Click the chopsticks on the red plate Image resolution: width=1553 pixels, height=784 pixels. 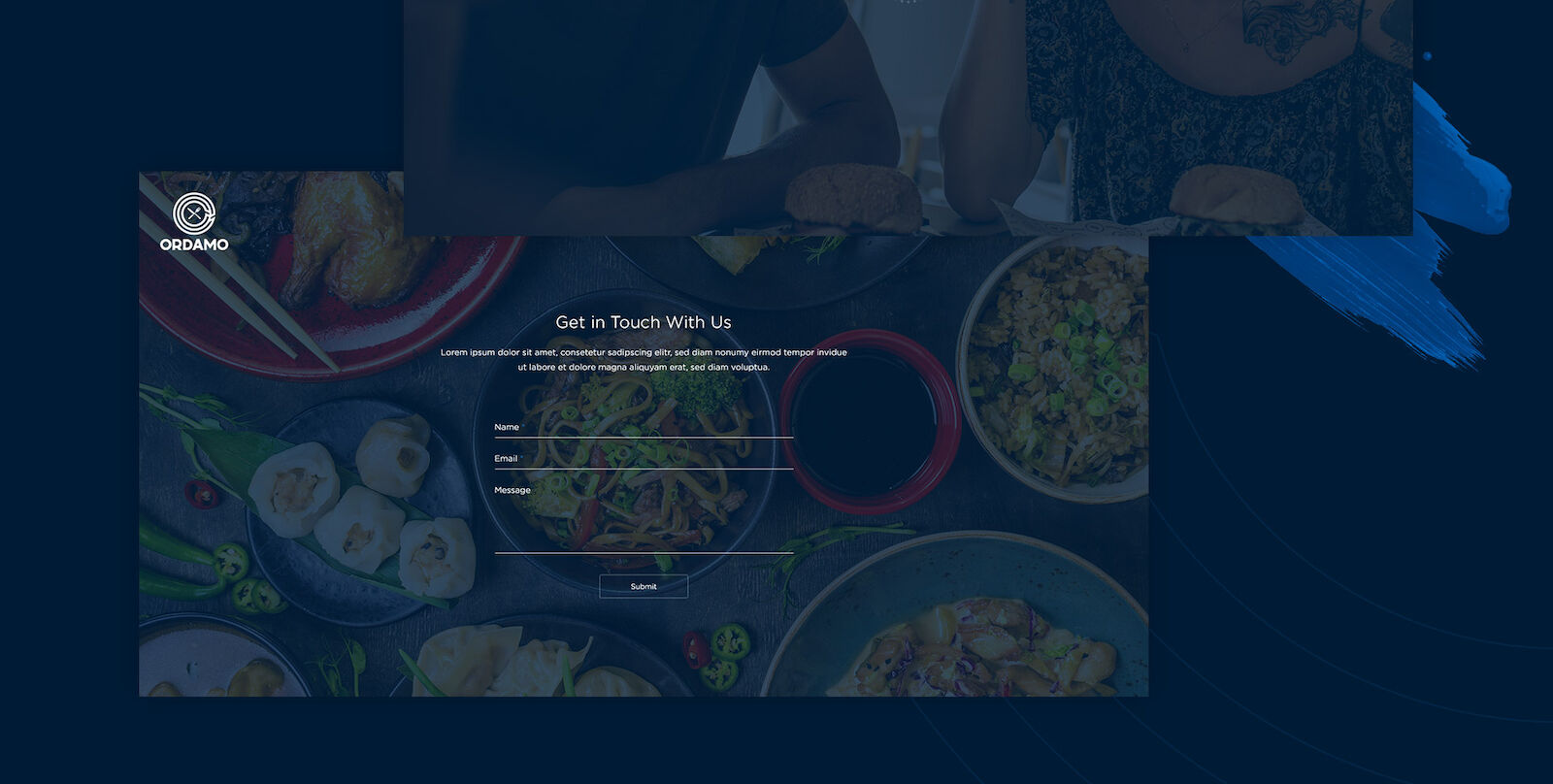click(x=238, y=277)
